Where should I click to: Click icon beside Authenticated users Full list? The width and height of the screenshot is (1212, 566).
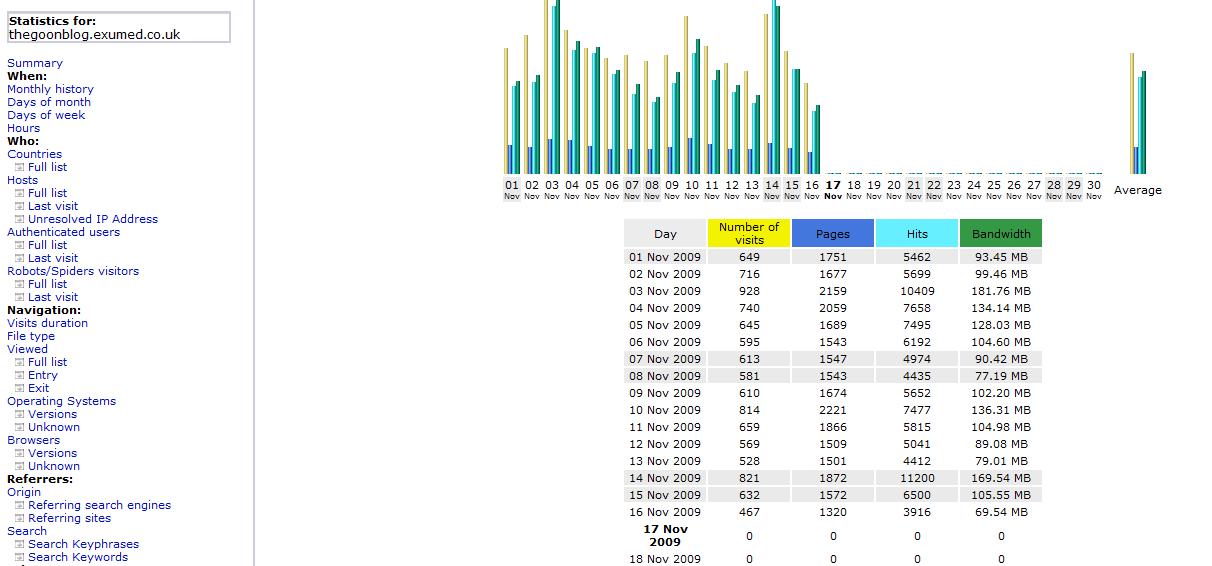pos(19,245)
